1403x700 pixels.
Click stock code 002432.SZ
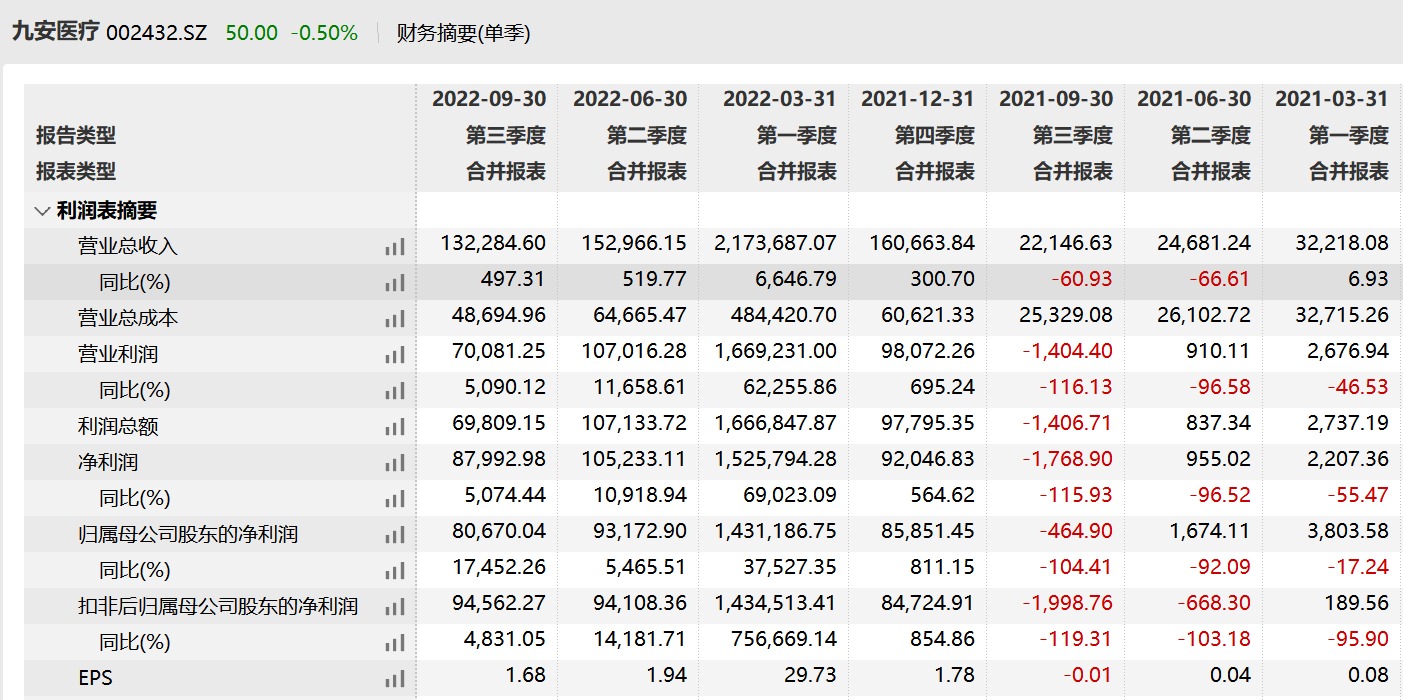[156, 33]
